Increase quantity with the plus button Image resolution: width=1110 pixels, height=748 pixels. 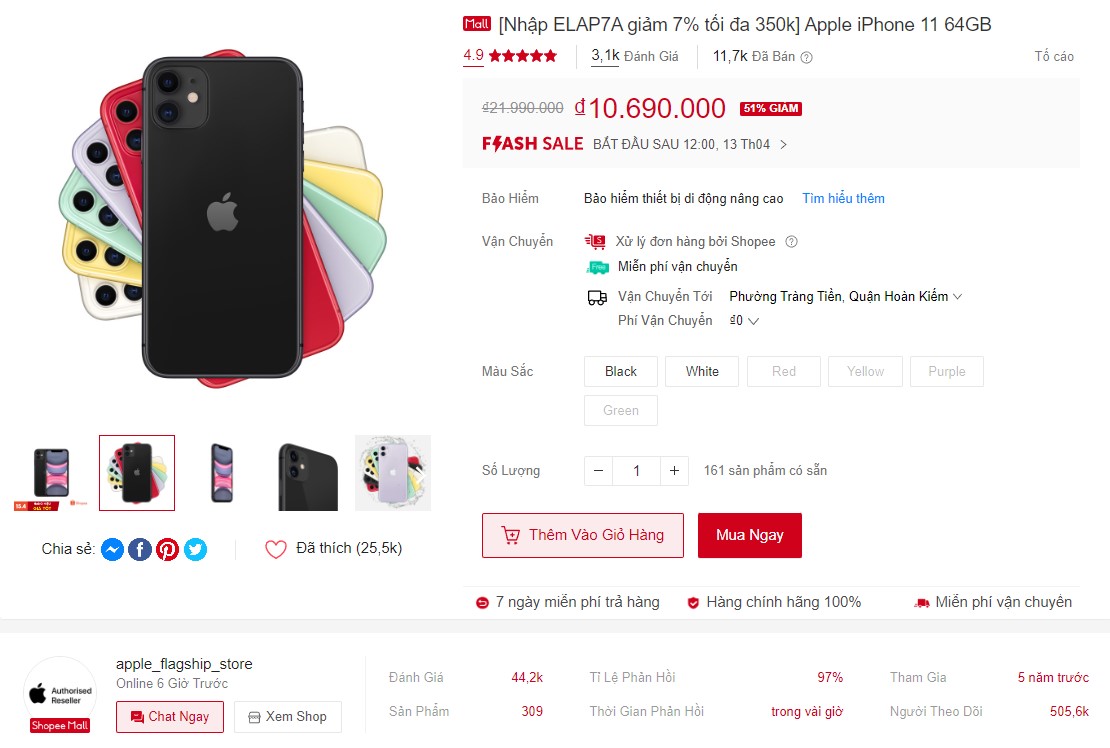[674, 471]
